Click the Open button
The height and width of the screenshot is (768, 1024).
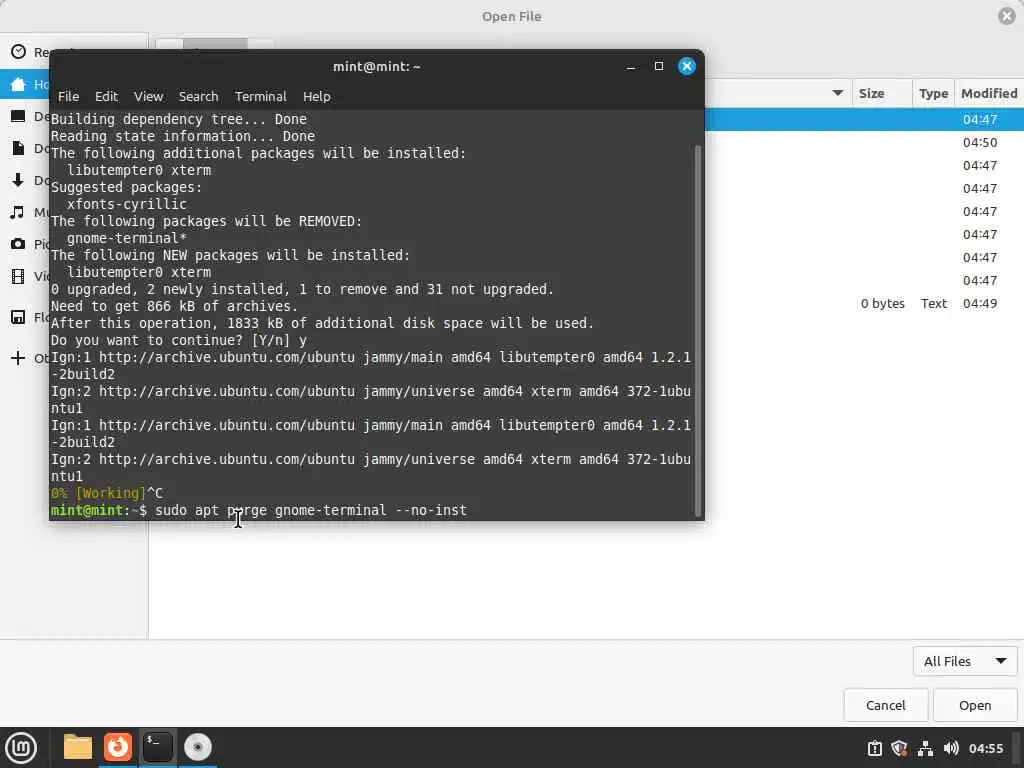coord(975,705)
